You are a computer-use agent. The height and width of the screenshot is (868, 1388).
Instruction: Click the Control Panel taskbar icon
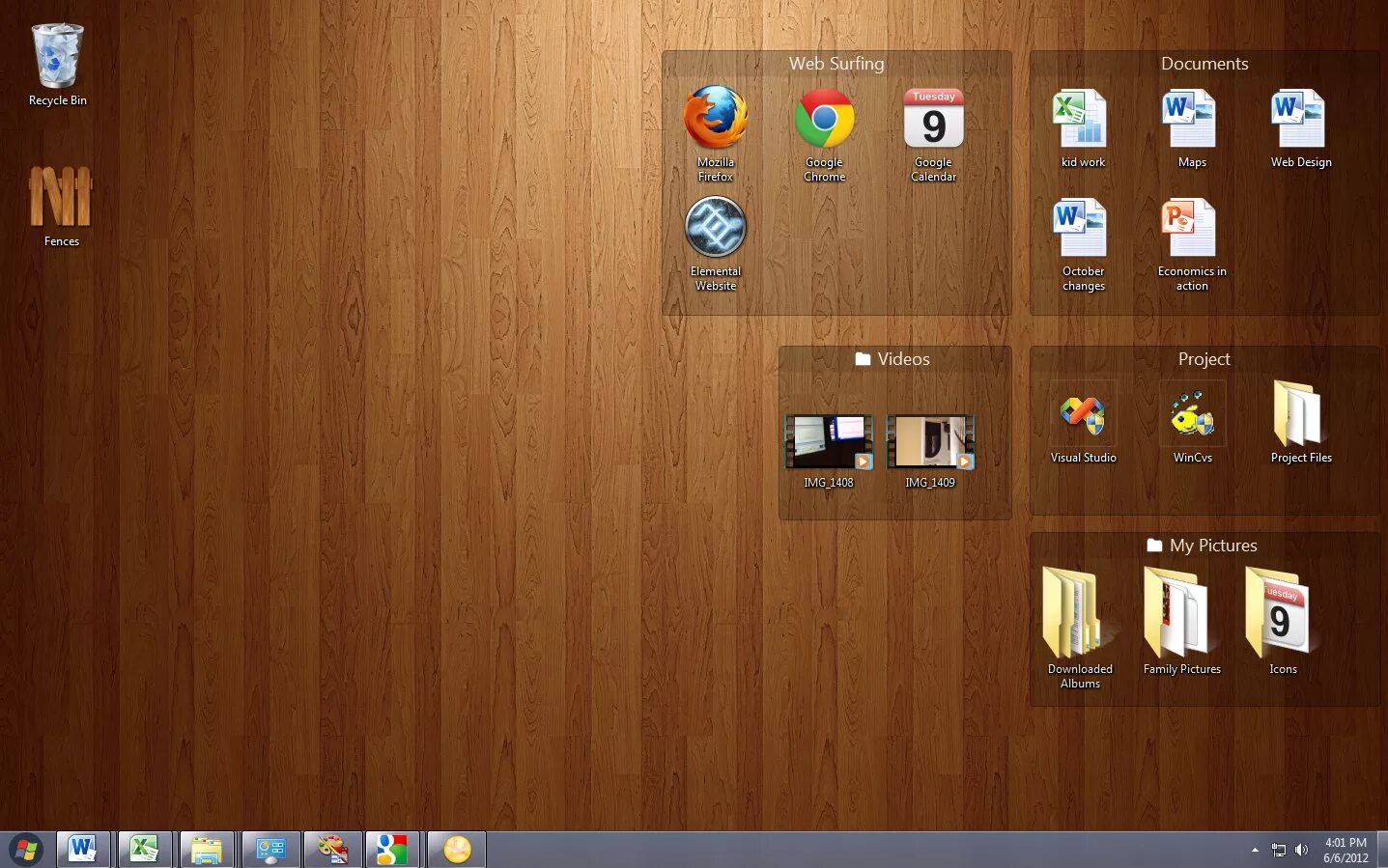(270, 850)
